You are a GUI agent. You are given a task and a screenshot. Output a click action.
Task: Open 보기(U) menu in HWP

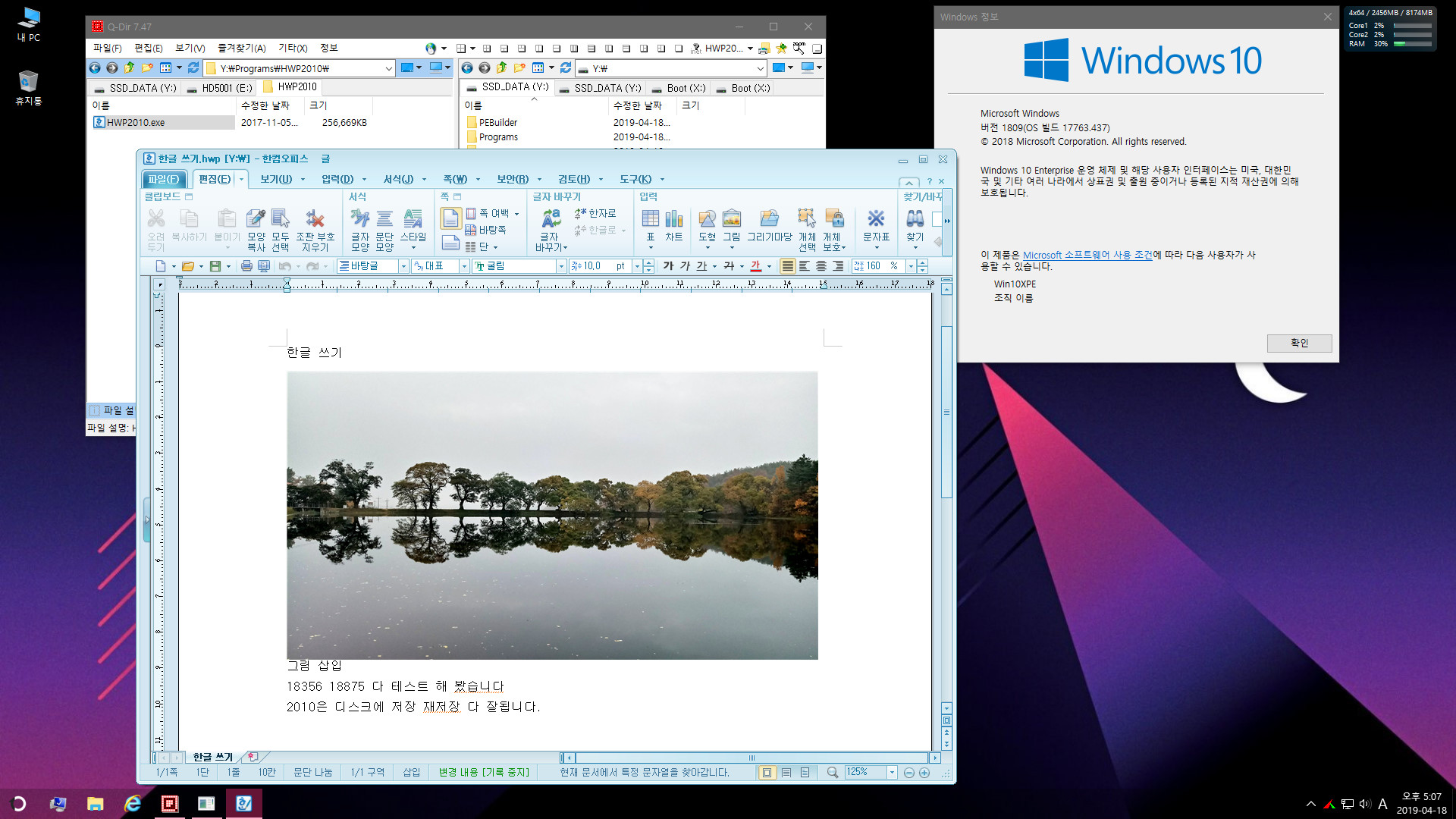(276, 179)
